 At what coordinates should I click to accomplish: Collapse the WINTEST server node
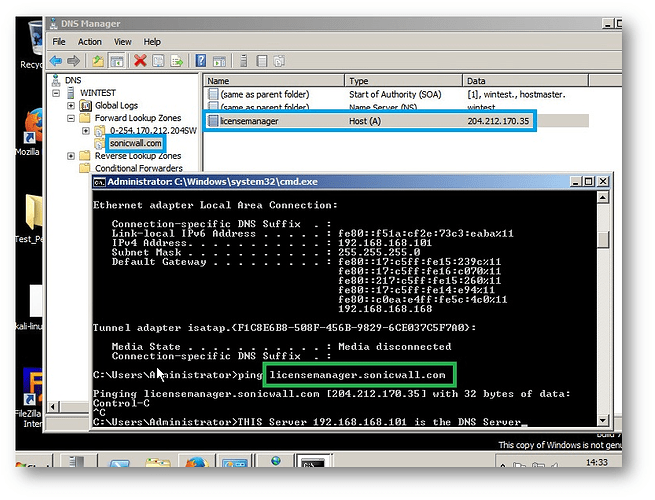(x=57, y=93)
